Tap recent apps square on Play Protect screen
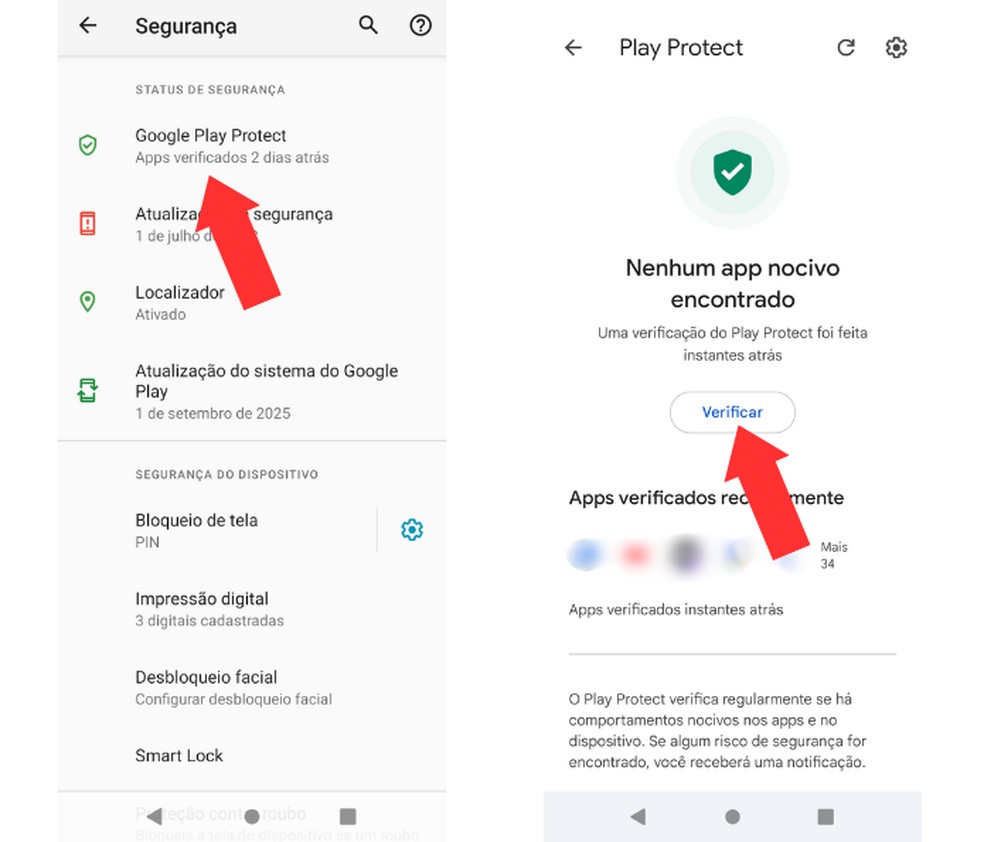Image resolution: width=984 pixels, height=842 pixels. tap(826, 816)
